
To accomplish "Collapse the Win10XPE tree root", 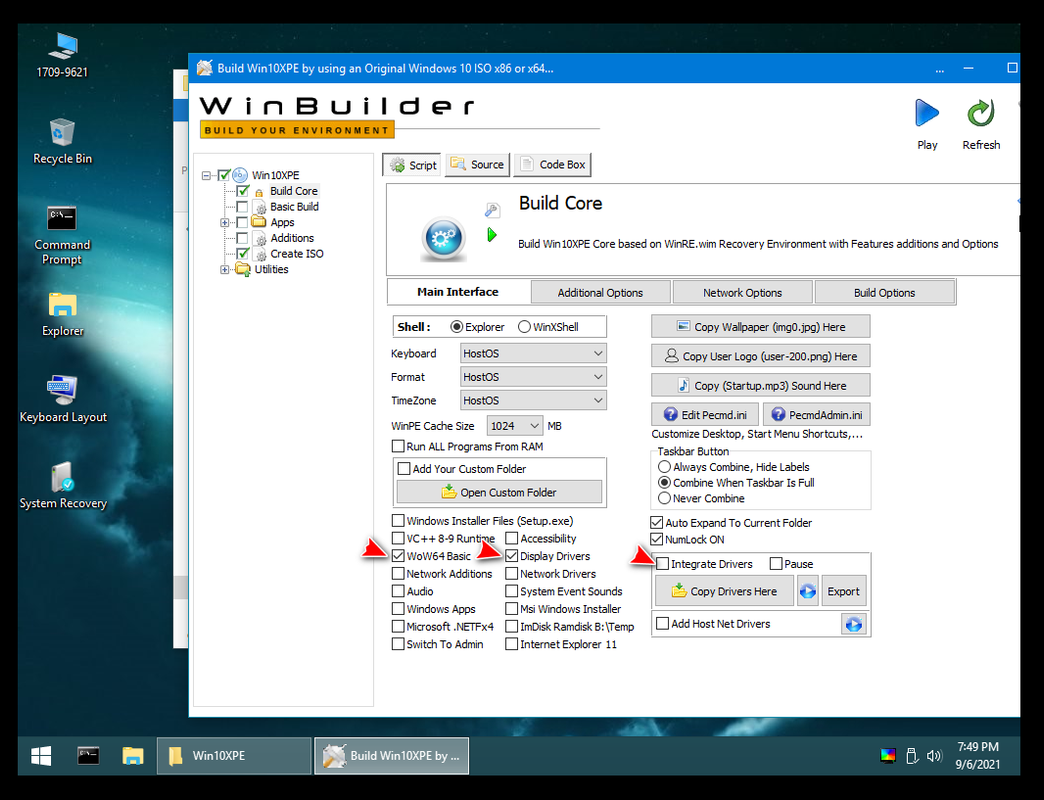I will [x=206, y=176].
